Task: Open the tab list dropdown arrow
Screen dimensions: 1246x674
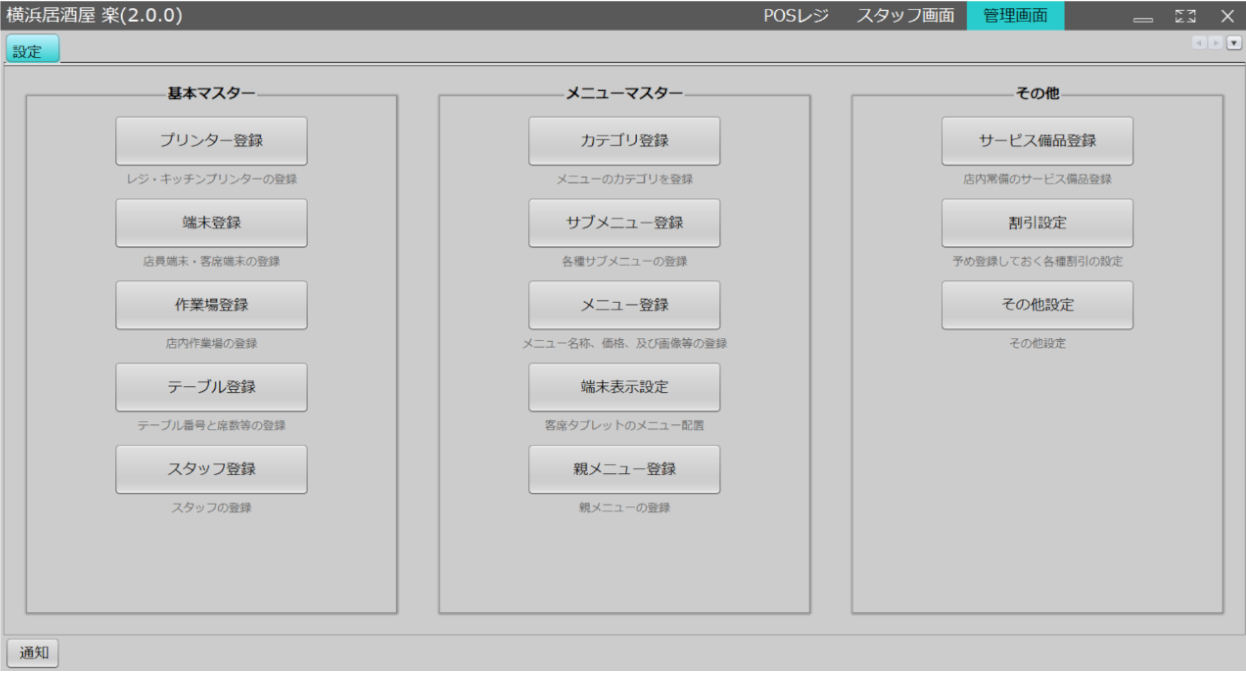Action: tap(1234, 43)
